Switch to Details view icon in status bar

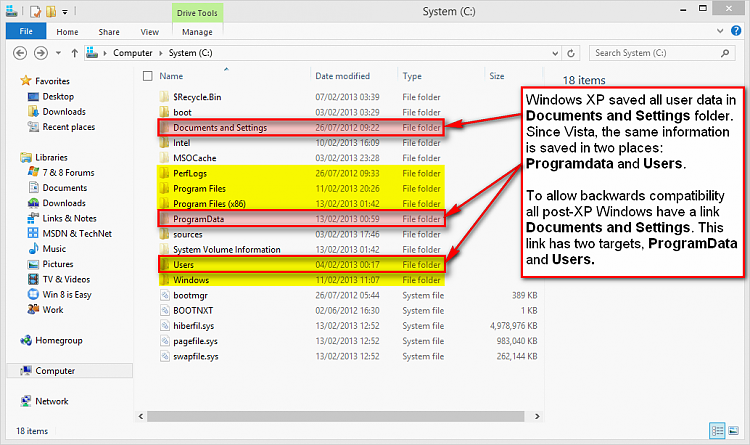(717, 431)
